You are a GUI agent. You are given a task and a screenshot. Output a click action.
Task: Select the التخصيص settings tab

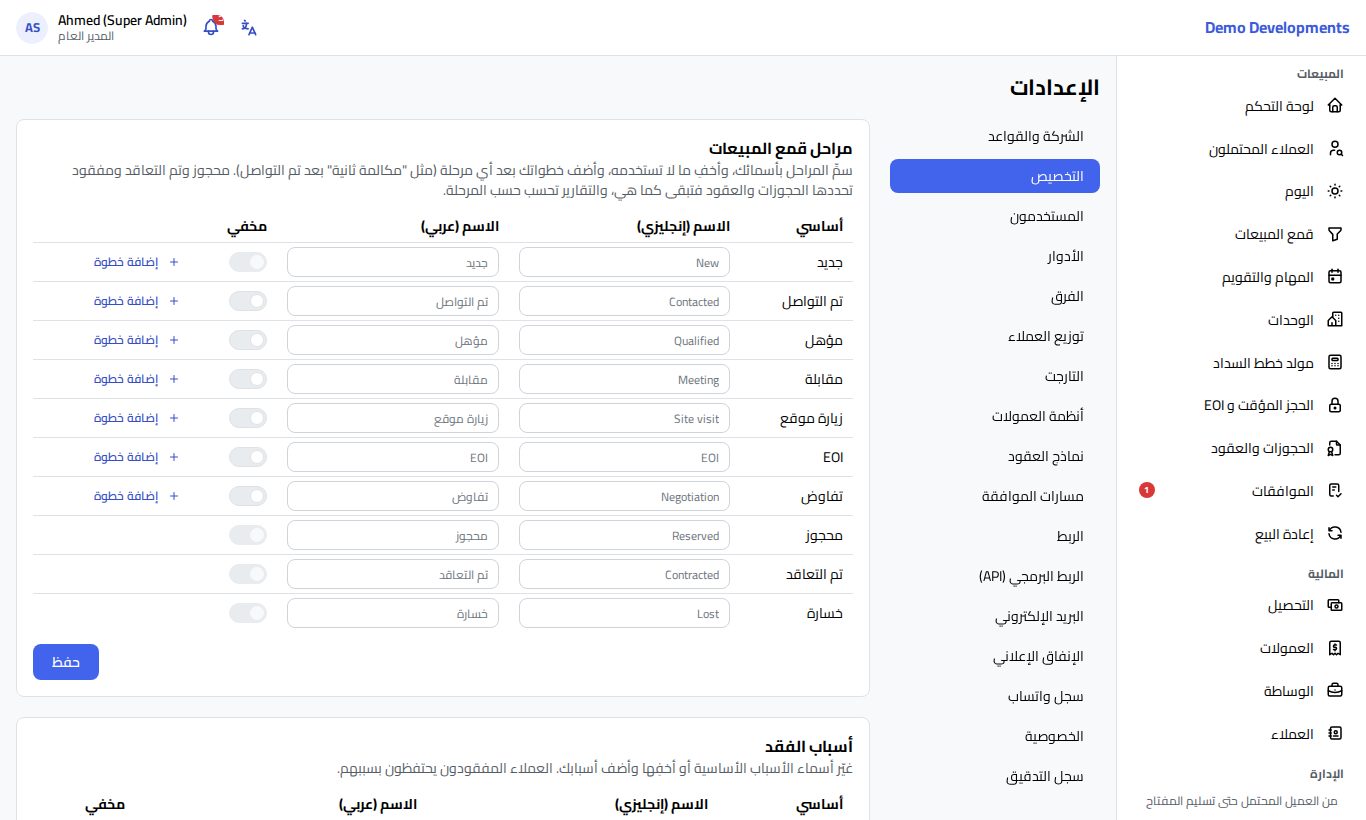click(995, 176)
